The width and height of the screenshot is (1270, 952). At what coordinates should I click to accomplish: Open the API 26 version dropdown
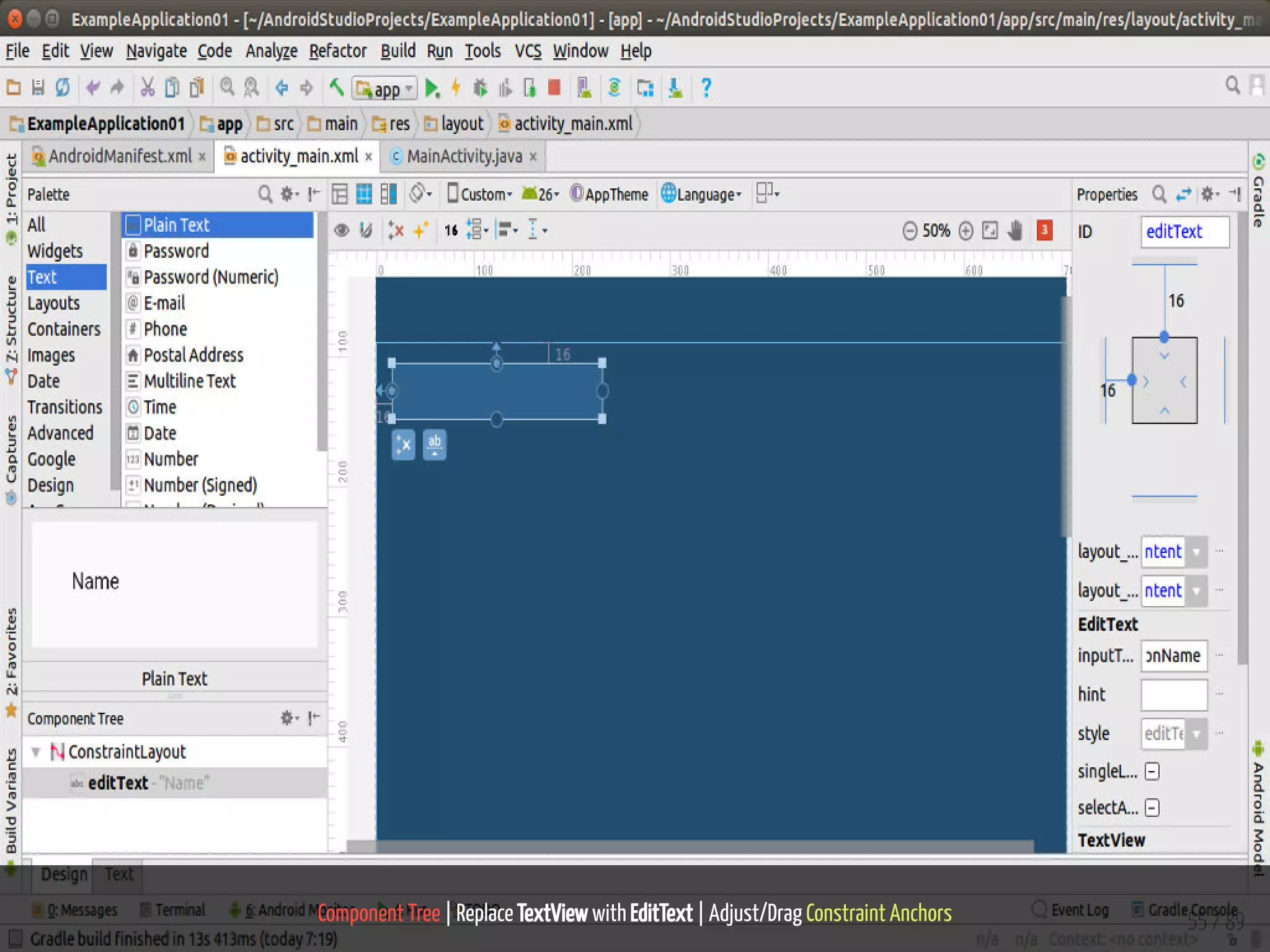click(540, 195)
